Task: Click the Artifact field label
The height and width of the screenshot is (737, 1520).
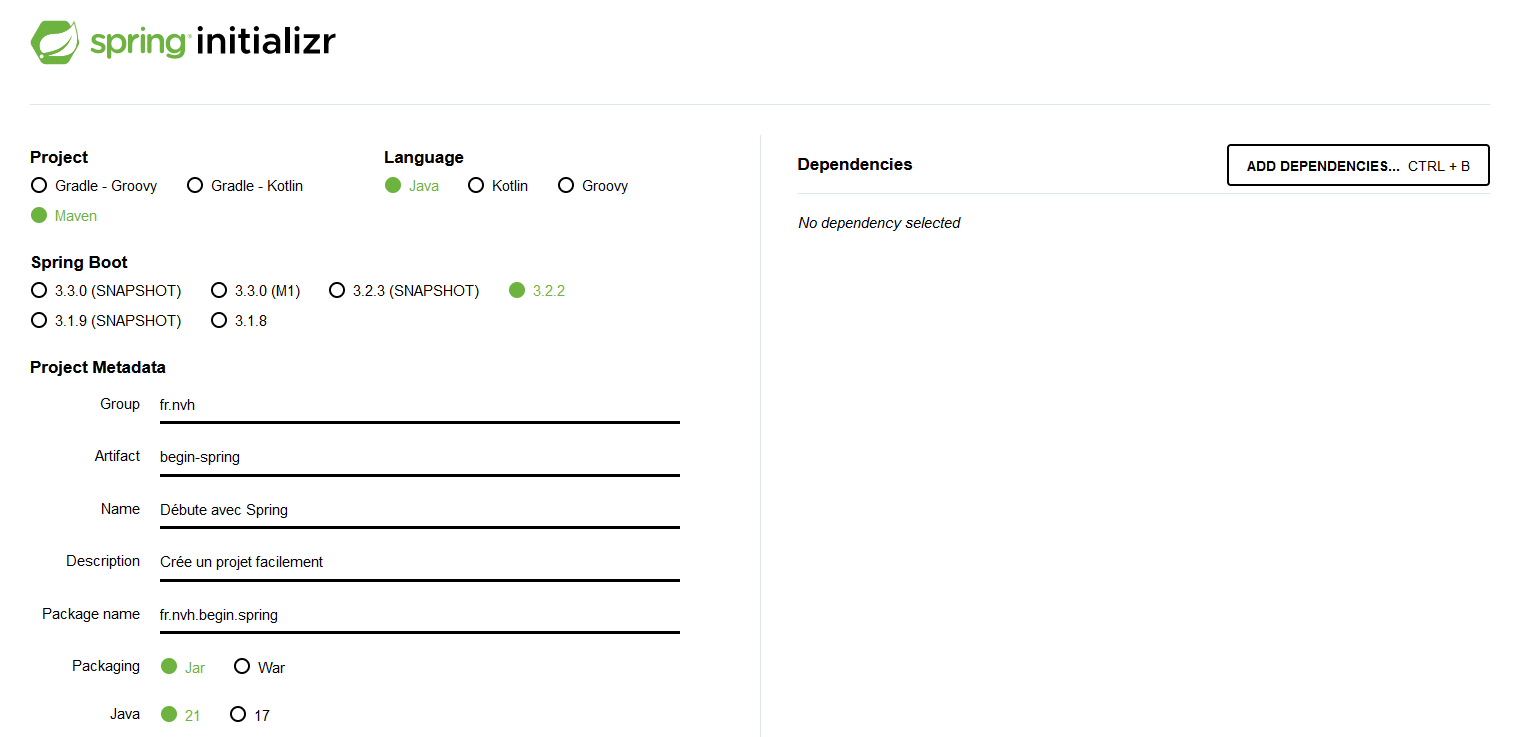Action: [x=117, y=456]
